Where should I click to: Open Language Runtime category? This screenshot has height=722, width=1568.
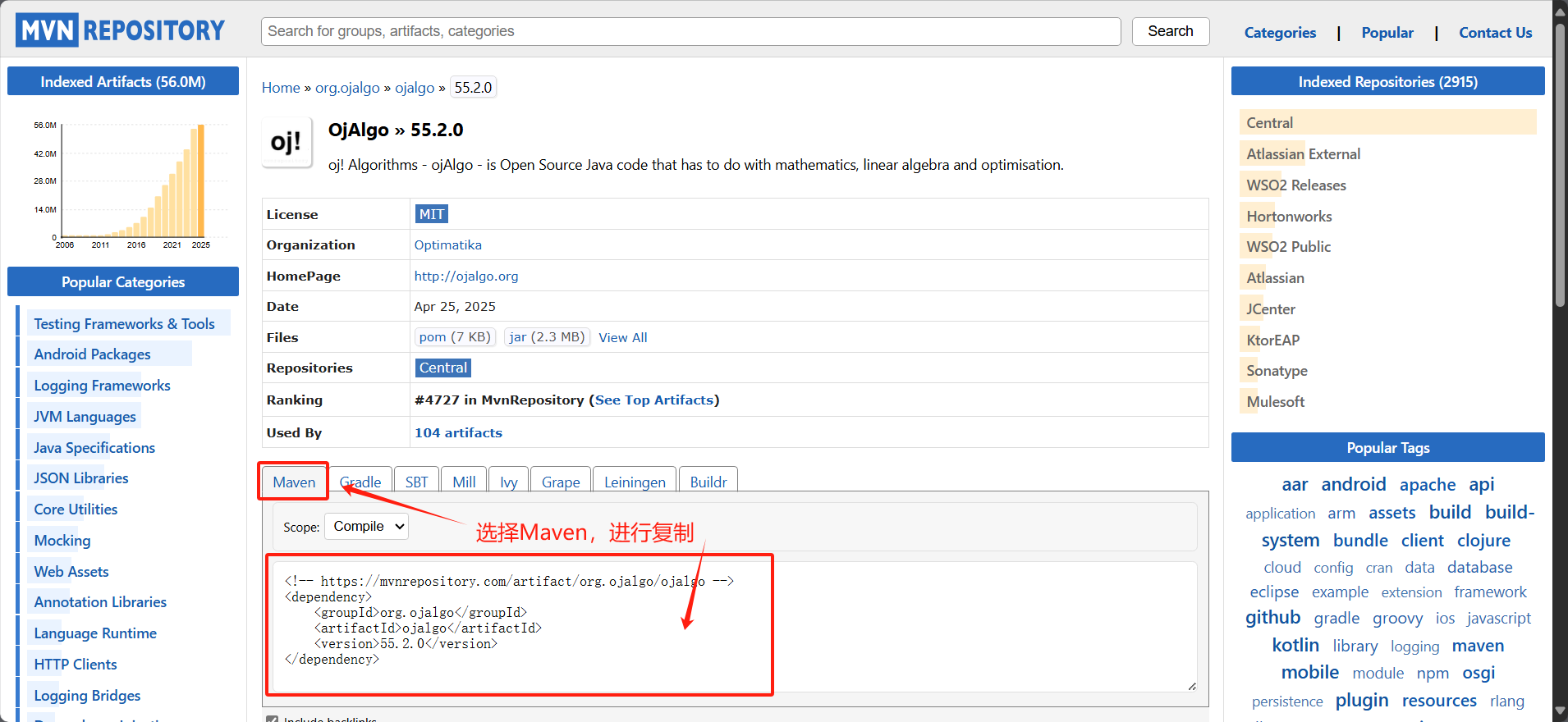click(x=95, y=633)
